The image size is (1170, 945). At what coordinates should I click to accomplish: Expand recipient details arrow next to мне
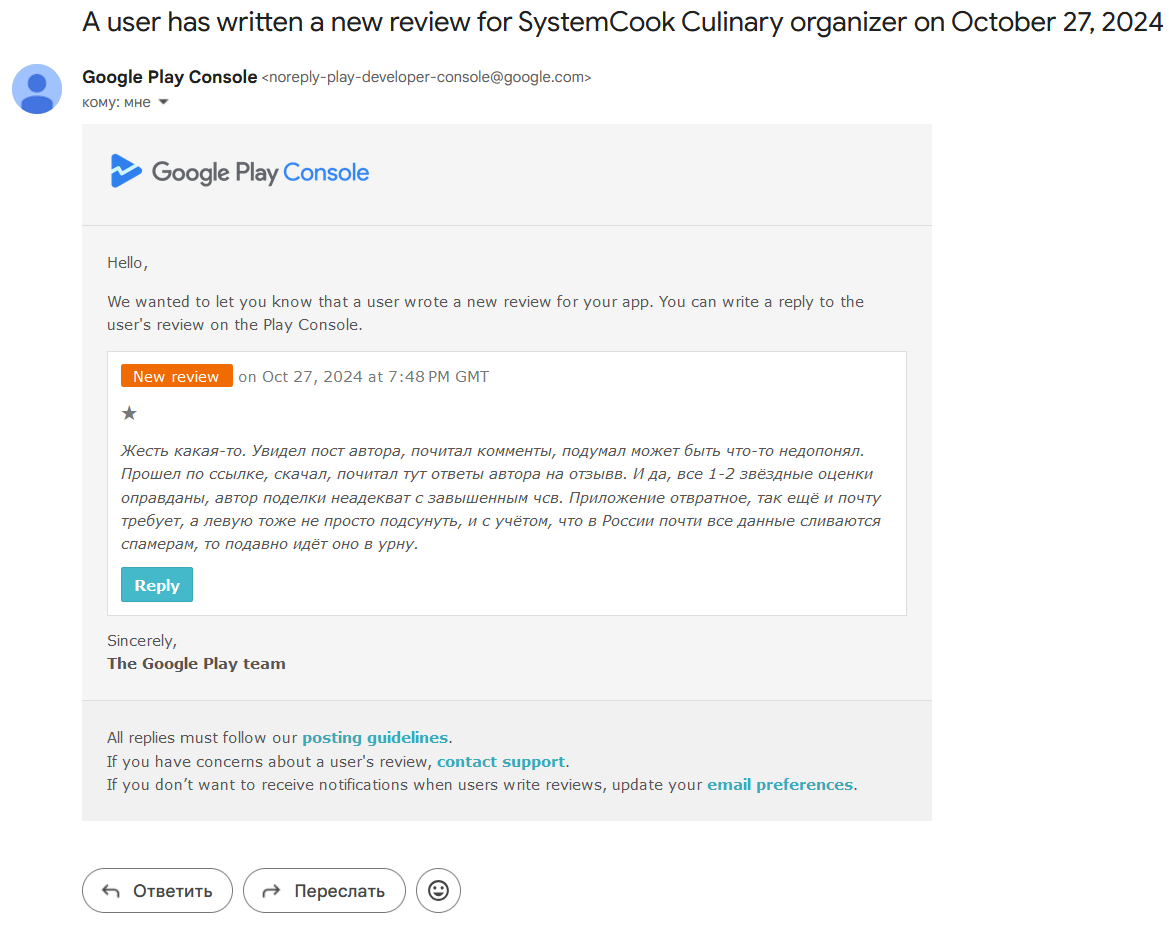click(x=163, y=102)
